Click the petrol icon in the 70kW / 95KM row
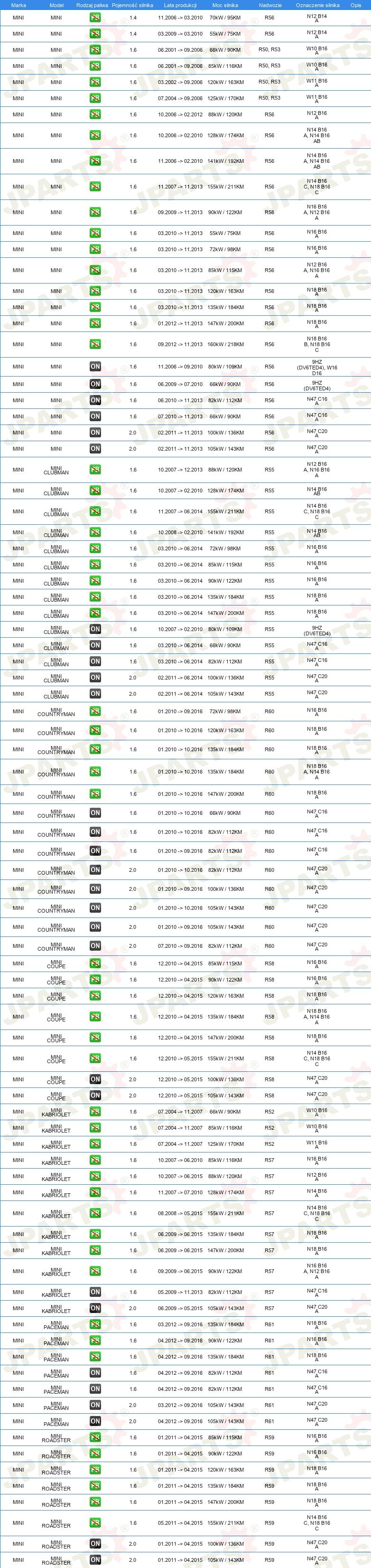The height and width of the screenshot is (1568, 371). (x=95, y=18)
